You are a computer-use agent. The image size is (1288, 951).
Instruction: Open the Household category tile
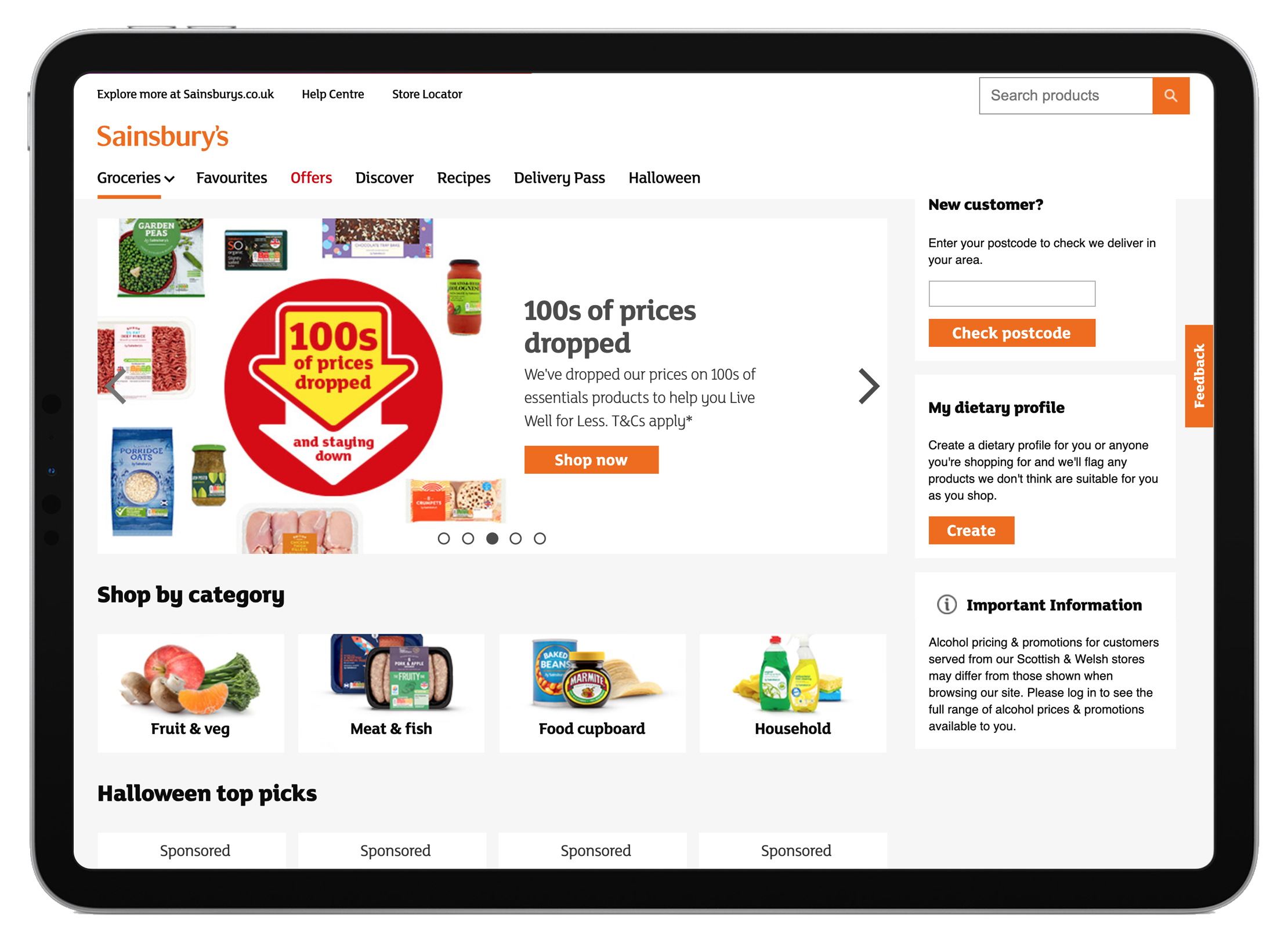coord(793,692)
